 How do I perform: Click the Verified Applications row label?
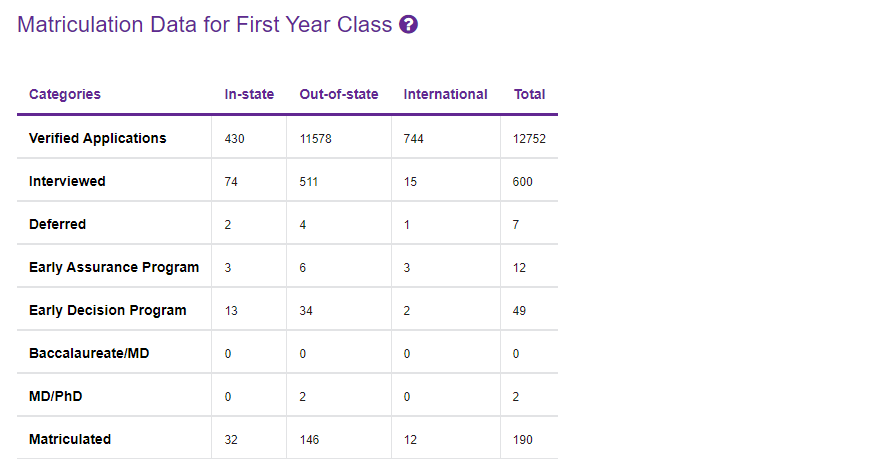[98, 138]
